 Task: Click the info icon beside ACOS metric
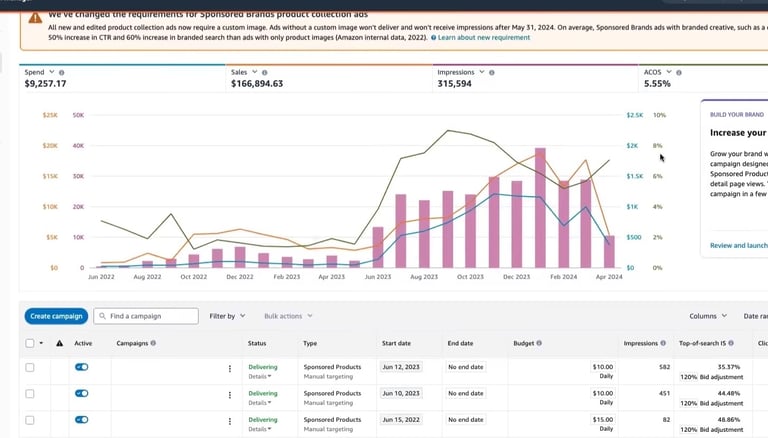point(680,73)
